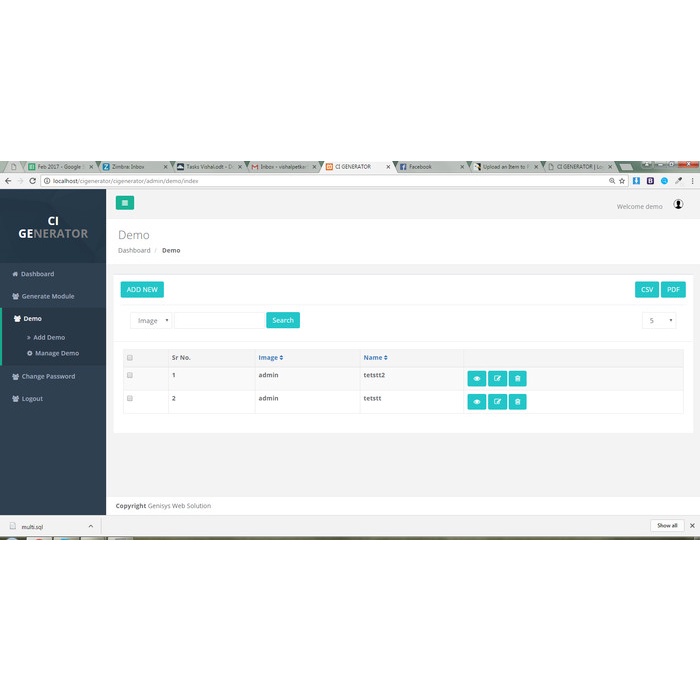The height and width of the screenshot is (700, 700).
Task: Switch to the Zimbra Inbox tab
Action: pos(135,167)
